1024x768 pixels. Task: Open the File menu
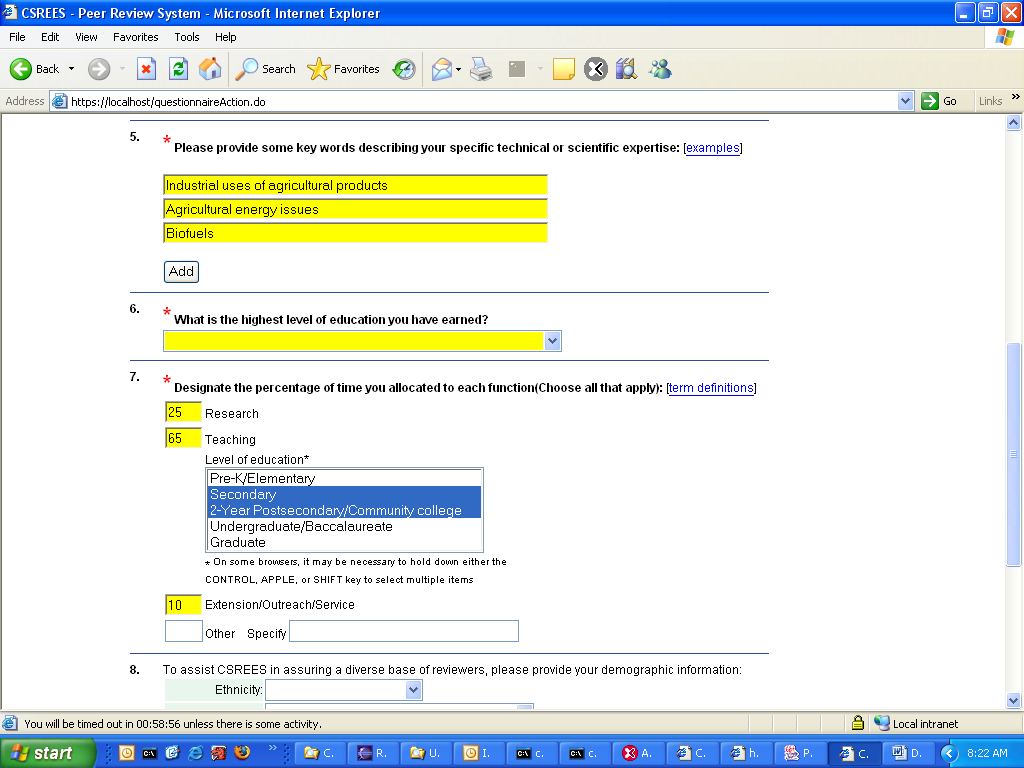17,37
